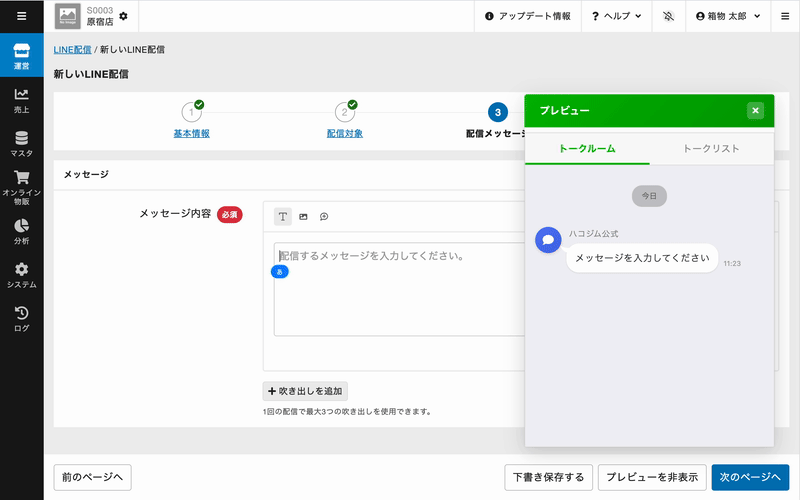
Task: Open システム gear settings in sidebar
Action: [x=21, y=275]
